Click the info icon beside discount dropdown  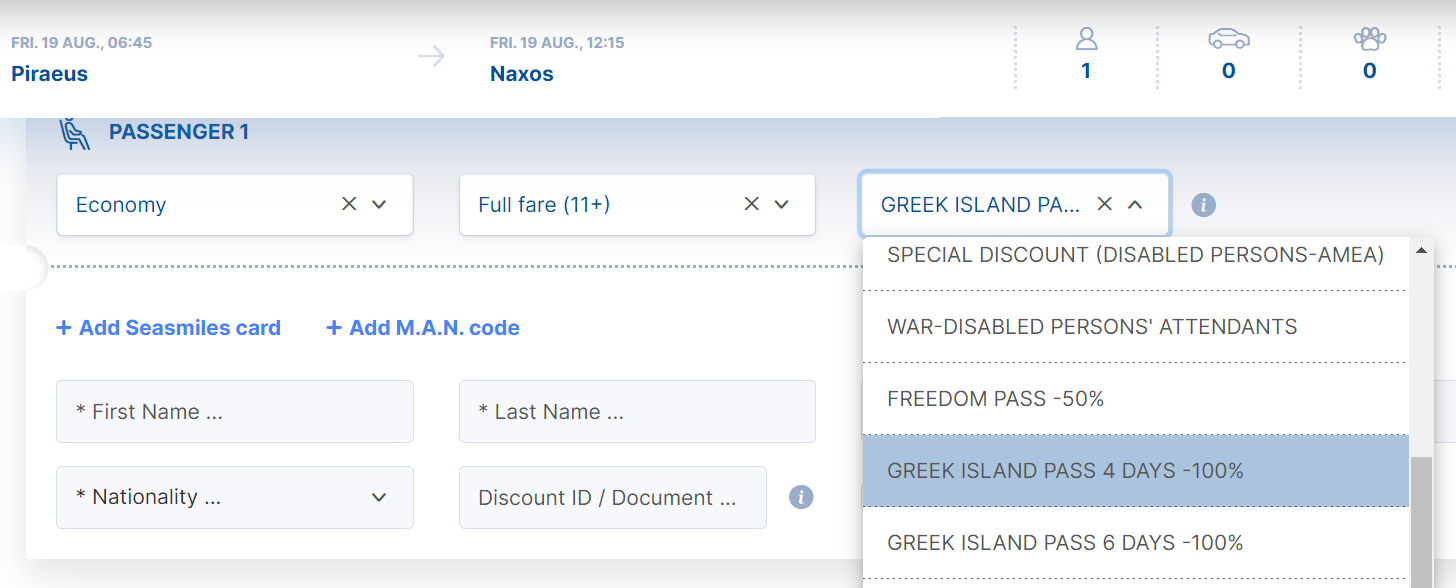coord(1204,205)
